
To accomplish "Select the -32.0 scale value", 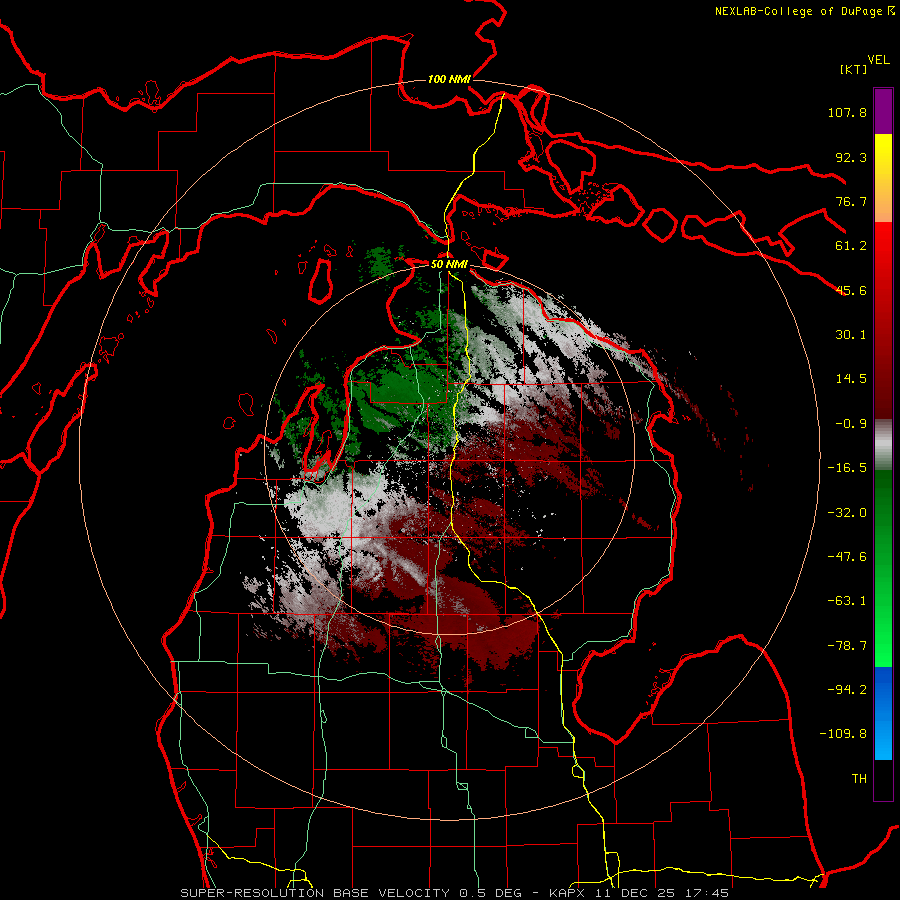I will coord(847,513).
